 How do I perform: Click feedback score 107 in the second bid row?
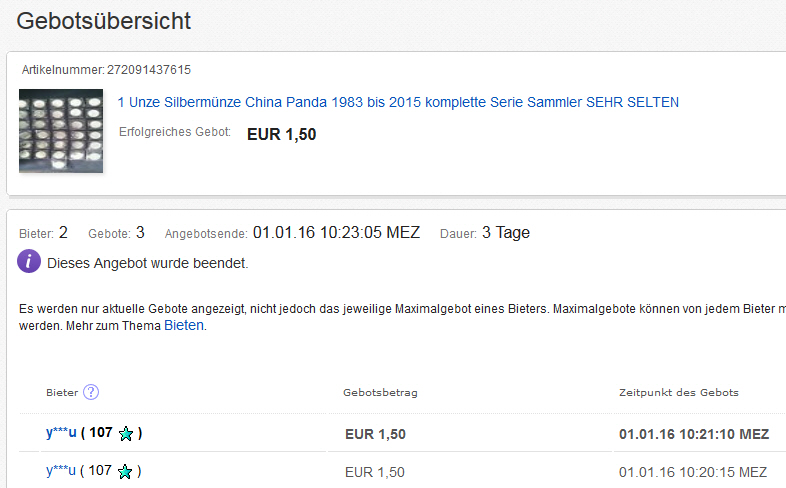click(x=100, y=471)
